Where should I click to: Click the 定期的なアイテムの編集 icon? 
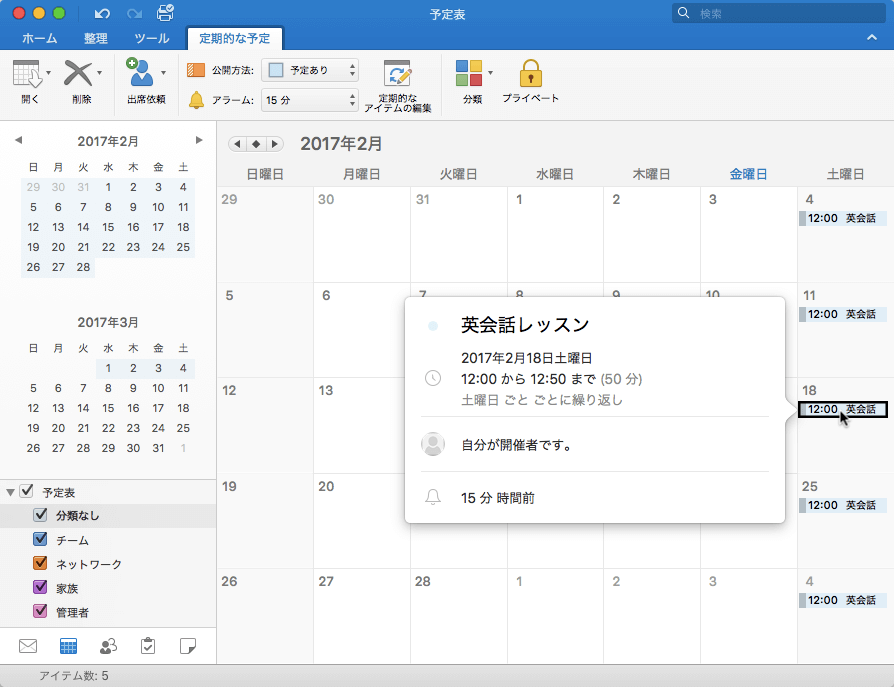click(x=397, y=74)
